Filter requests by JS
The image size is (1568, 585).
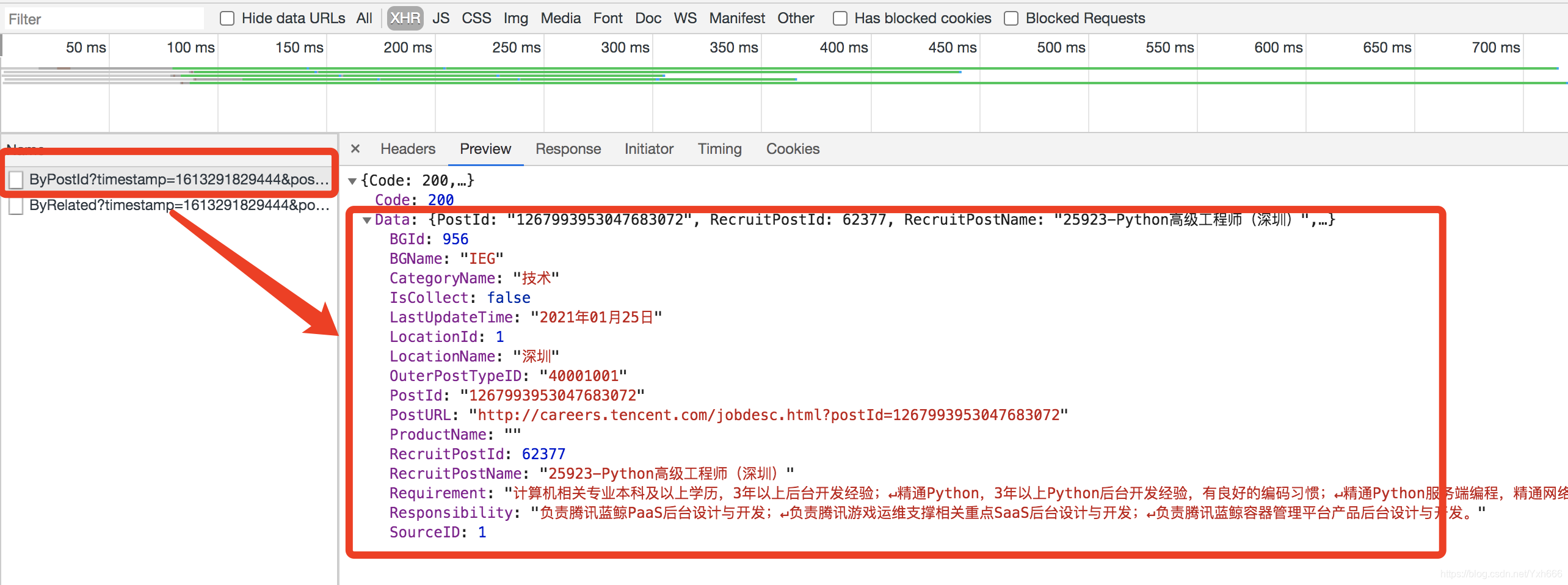441,18
